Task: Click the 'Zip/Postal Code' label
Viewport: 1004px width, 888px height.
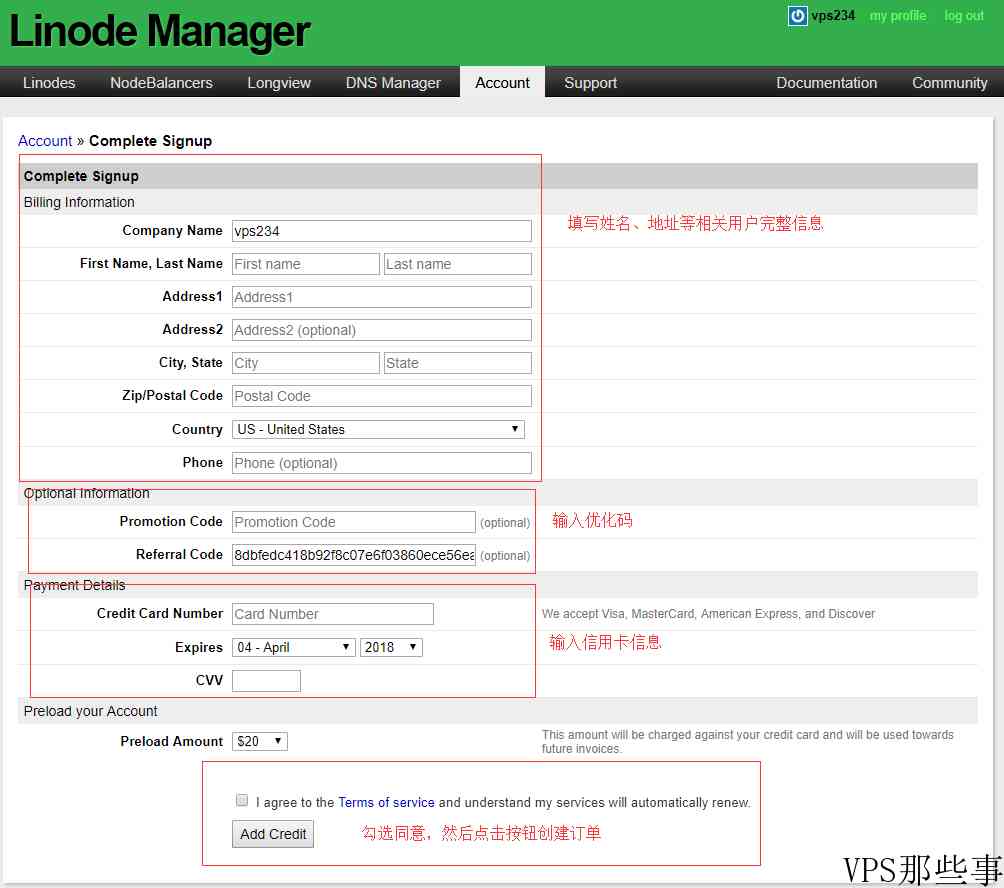Action: (172, 396)
